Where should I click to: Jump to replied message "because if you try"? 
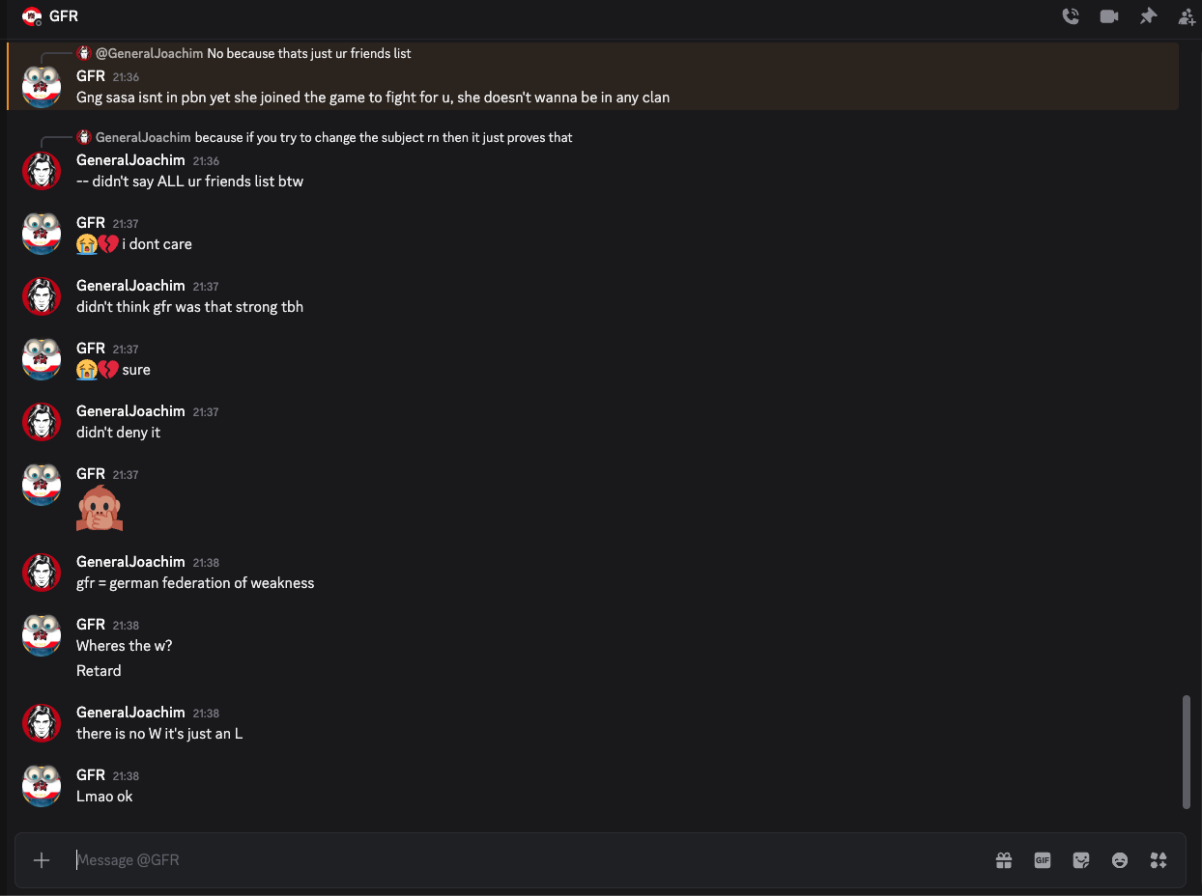tap(383, 137)
